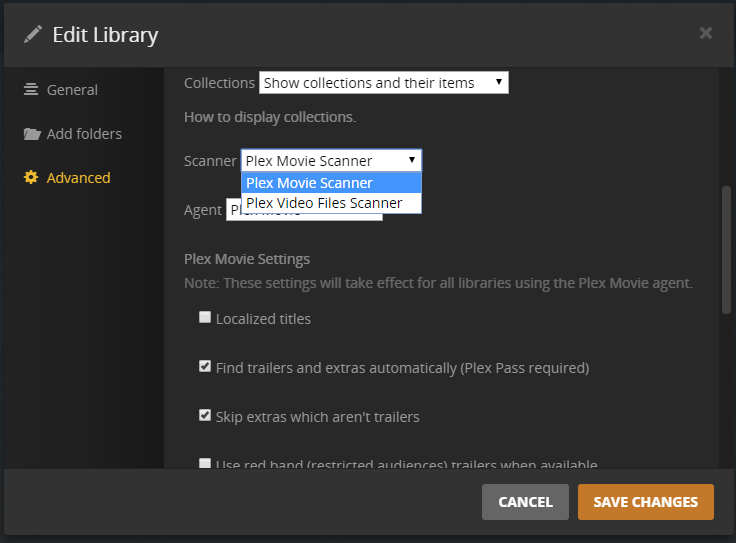The height and width of the screenshot is (543, 736).
Task: Collapse the Scanner dropdown
Action: [x=331, y=160]
